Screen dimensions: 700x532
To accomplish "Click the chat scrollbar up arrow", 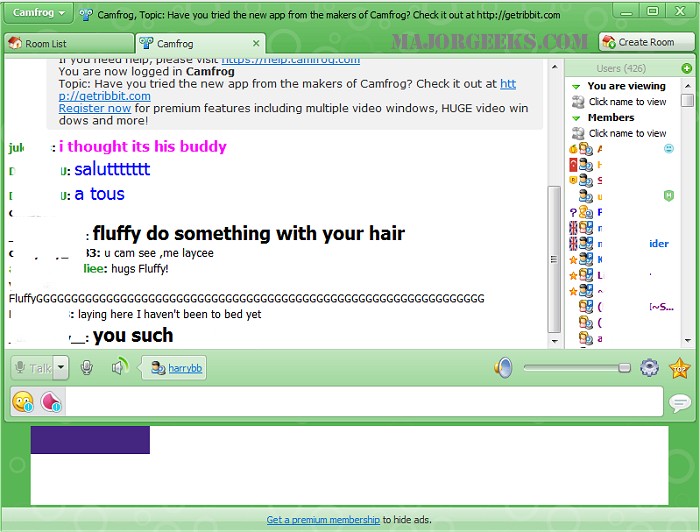I will click(x=554, y=67).
